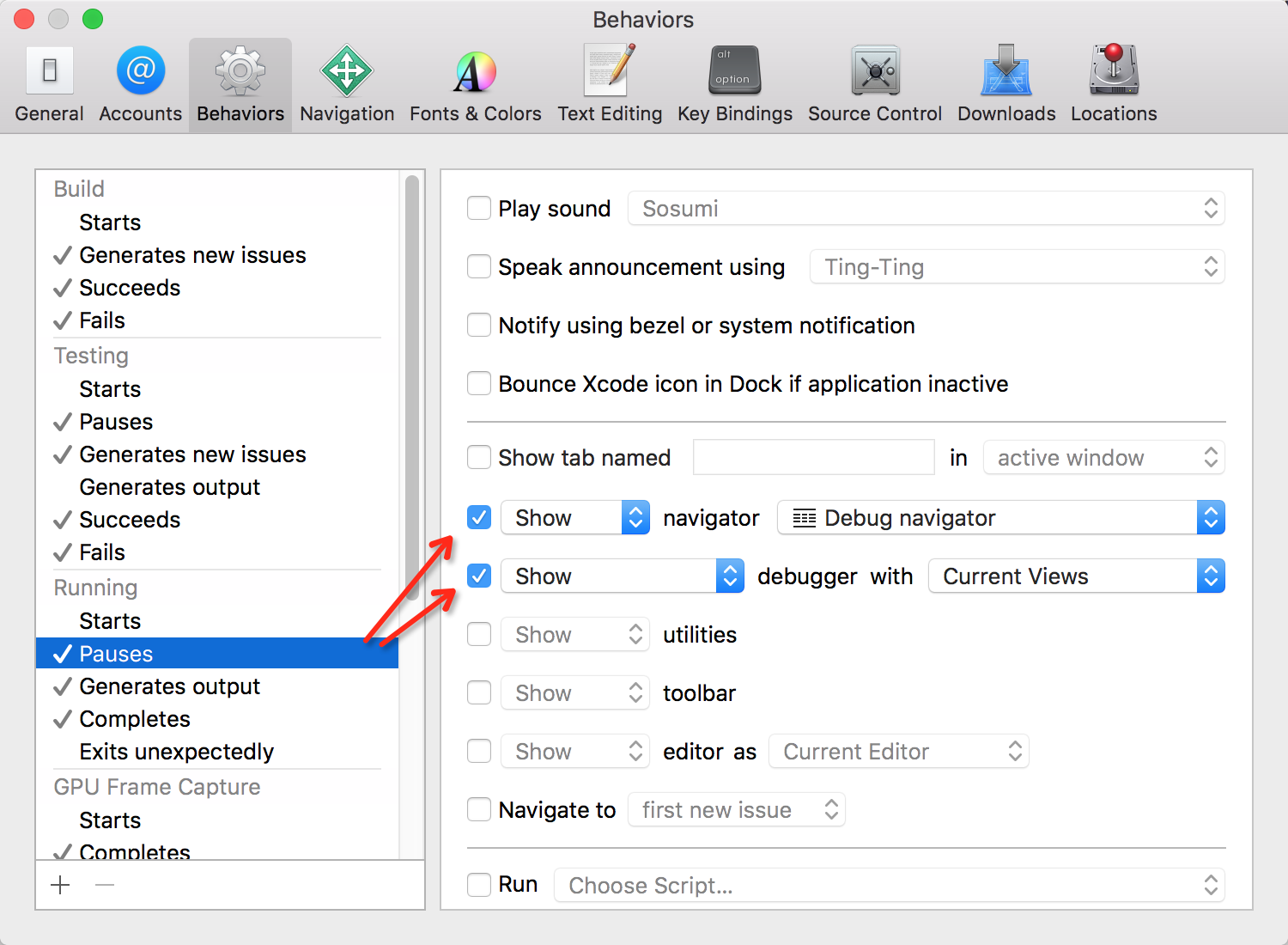Viewport: 1288px width, 945px height.
Task: Open the Navigation preferences icon
Action: point(347,70)
